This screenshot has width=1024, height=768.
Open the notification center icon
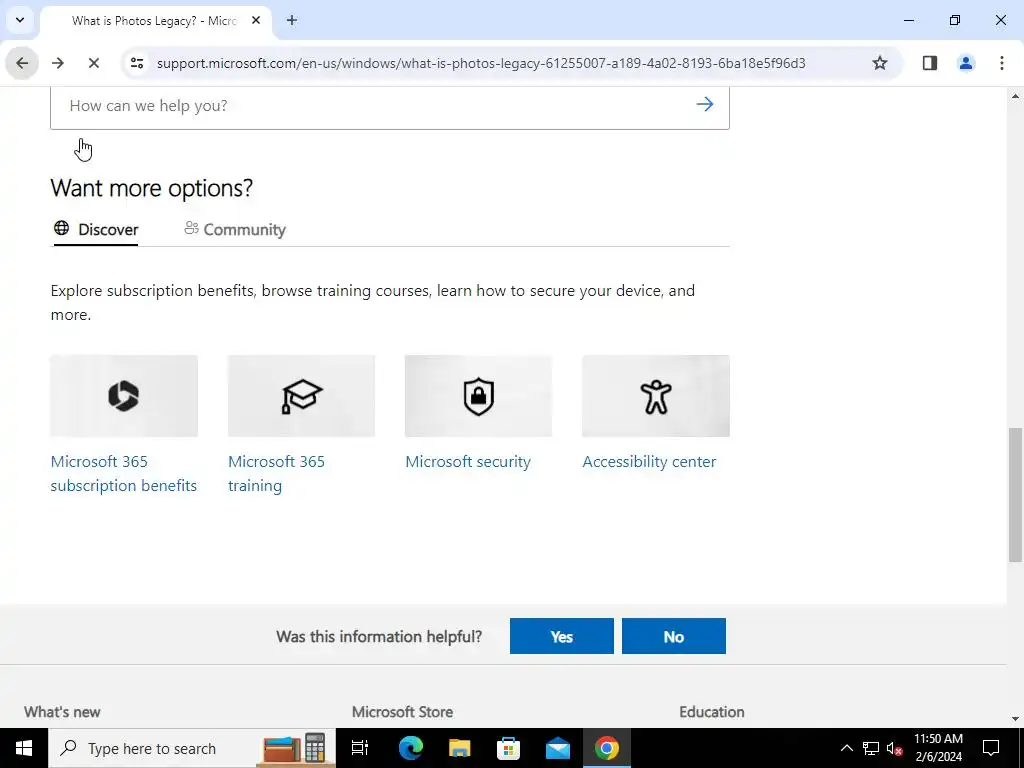click(991, 748)
